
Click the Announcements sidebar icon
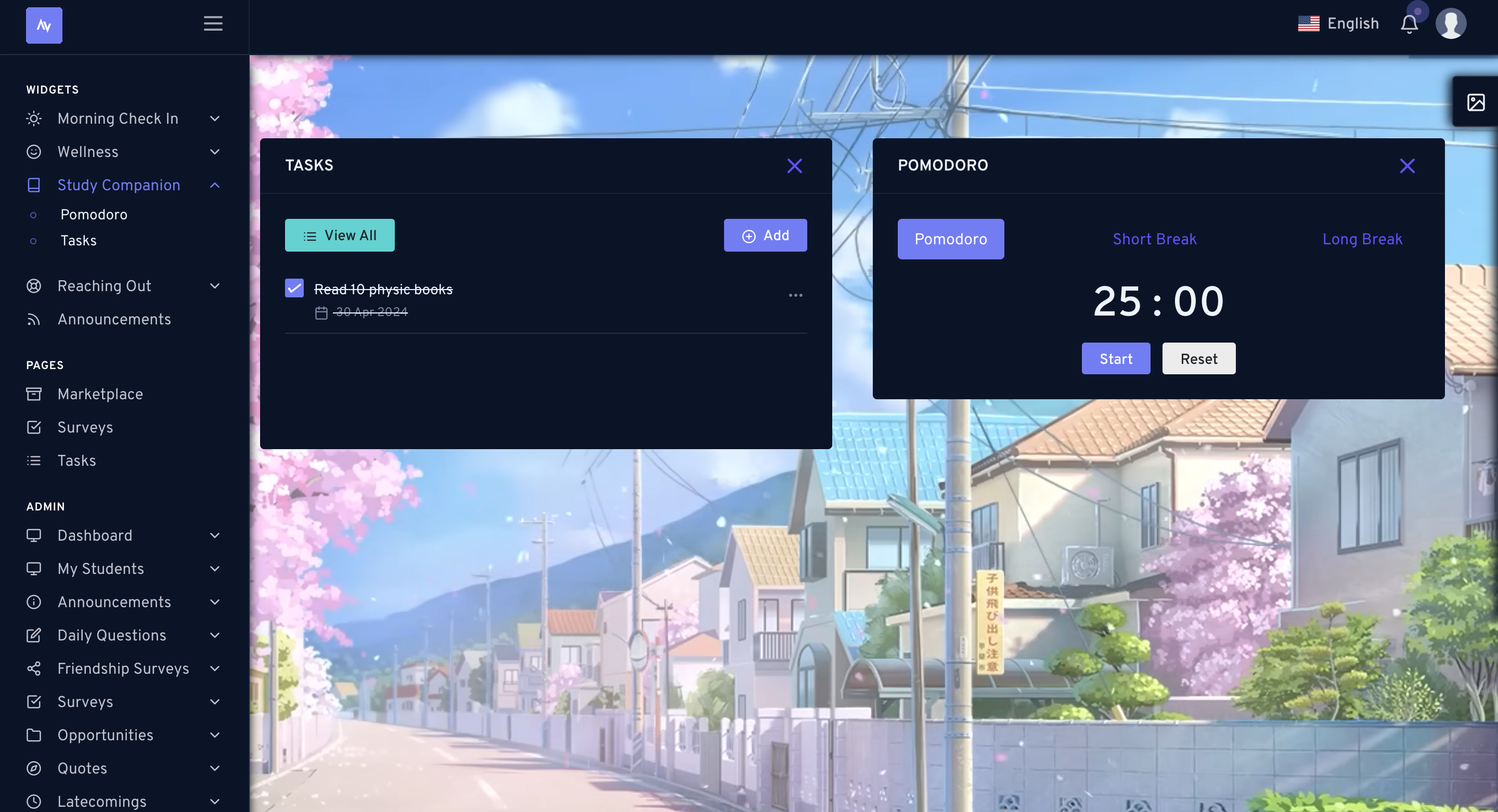[x=34, y=319]
